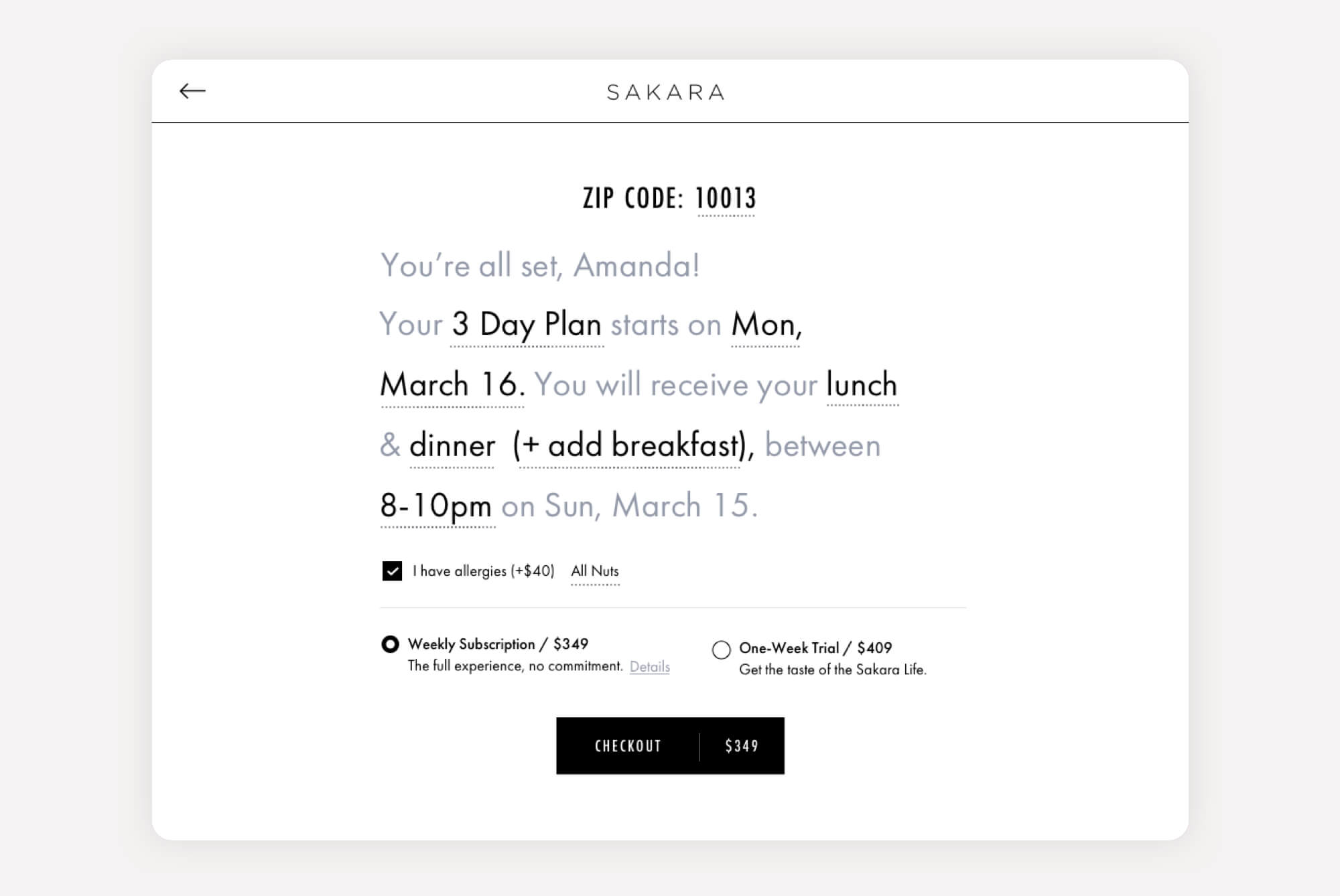1340x896 pixels.
Task: Click the back arrow icon
Action: pos(192,91)
